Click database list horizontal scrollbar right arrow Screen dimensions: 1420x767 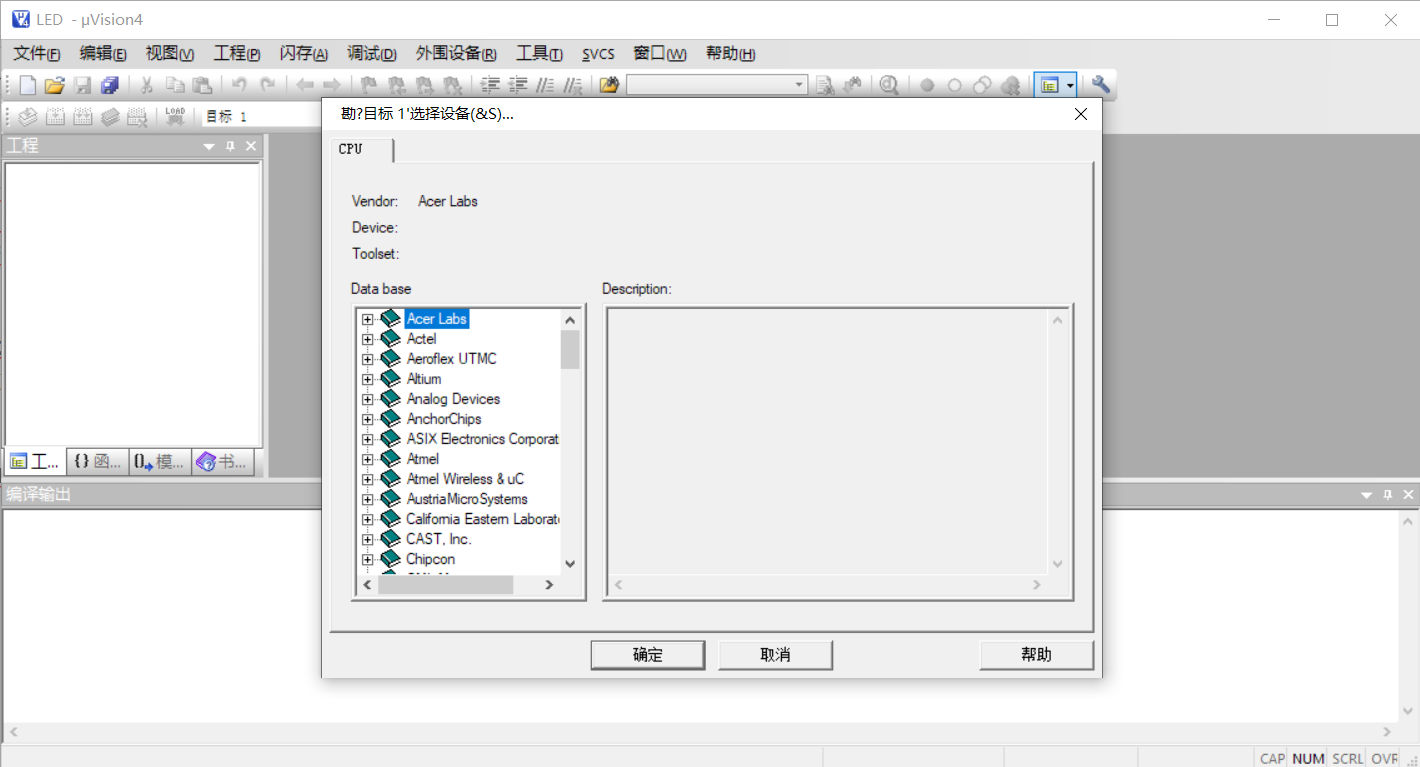[548, 585]
